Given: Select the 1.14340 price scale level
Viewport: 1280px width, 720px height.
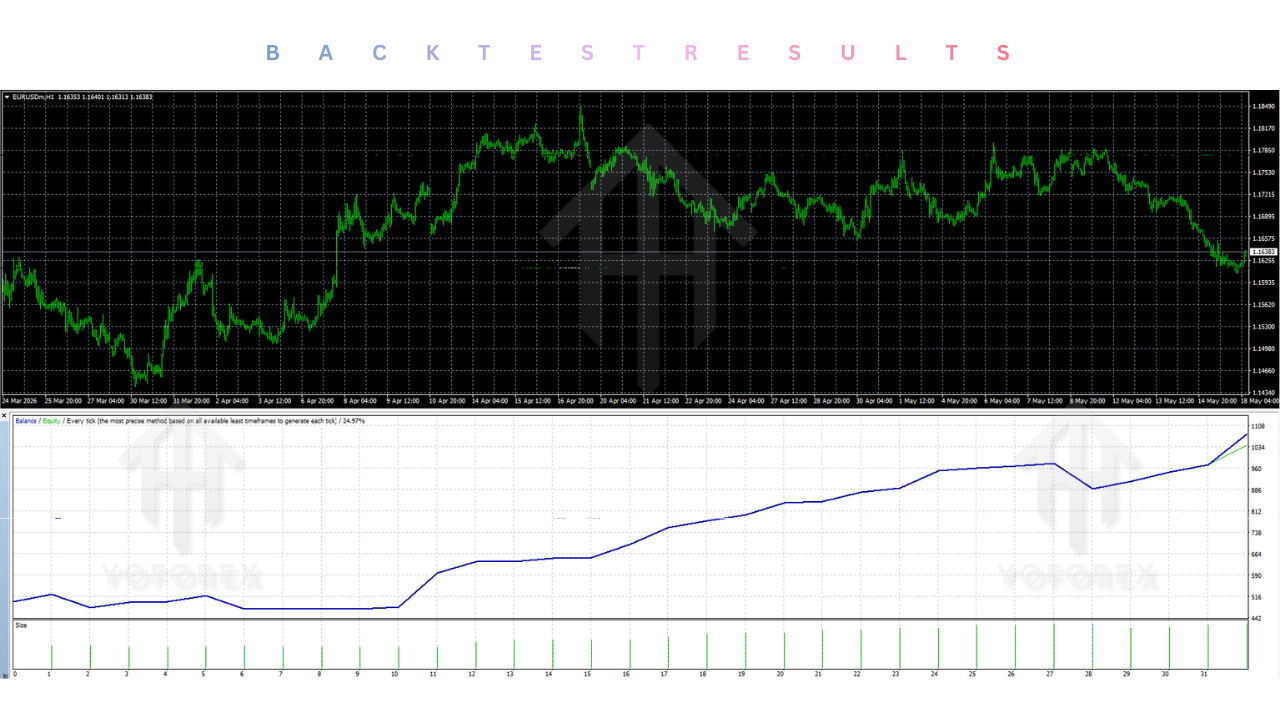Looking at the screenshot, I should [x=1264, y=392].
